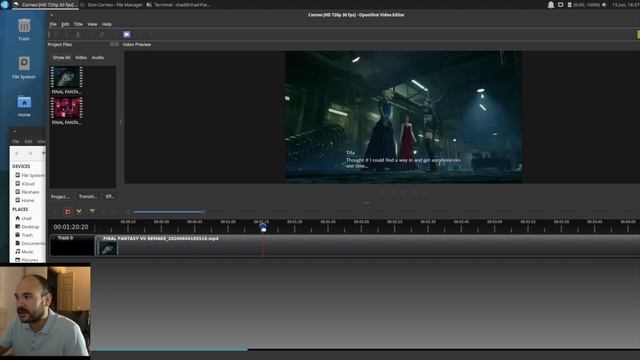Go back in the file manager window

point(17,153)
